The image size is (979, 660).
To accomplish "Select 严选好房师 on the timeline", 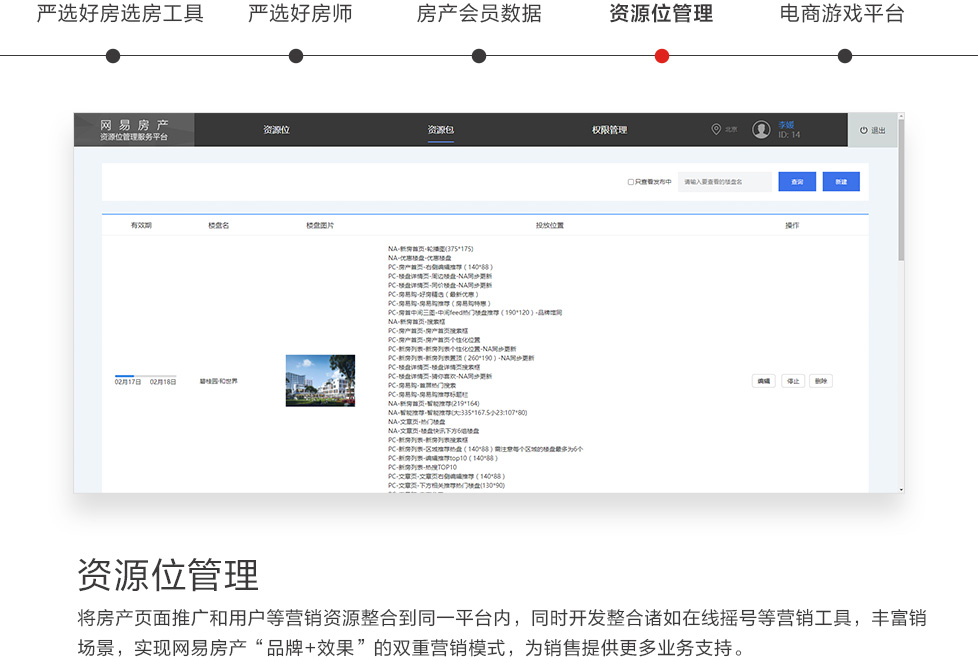I will tap(300, 13).
